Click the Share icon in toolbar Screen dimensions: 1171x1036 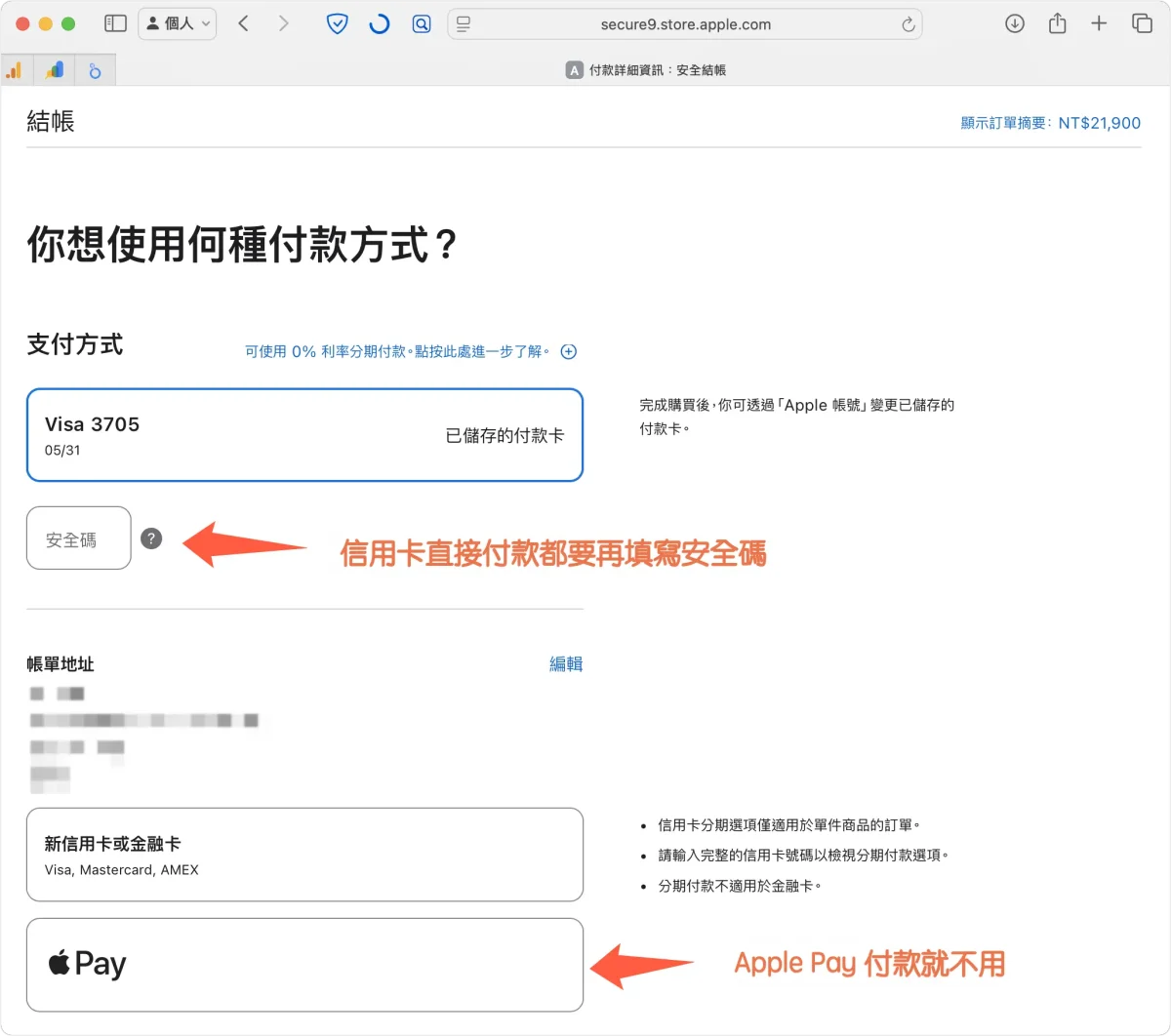click(x=1057, y=23)
